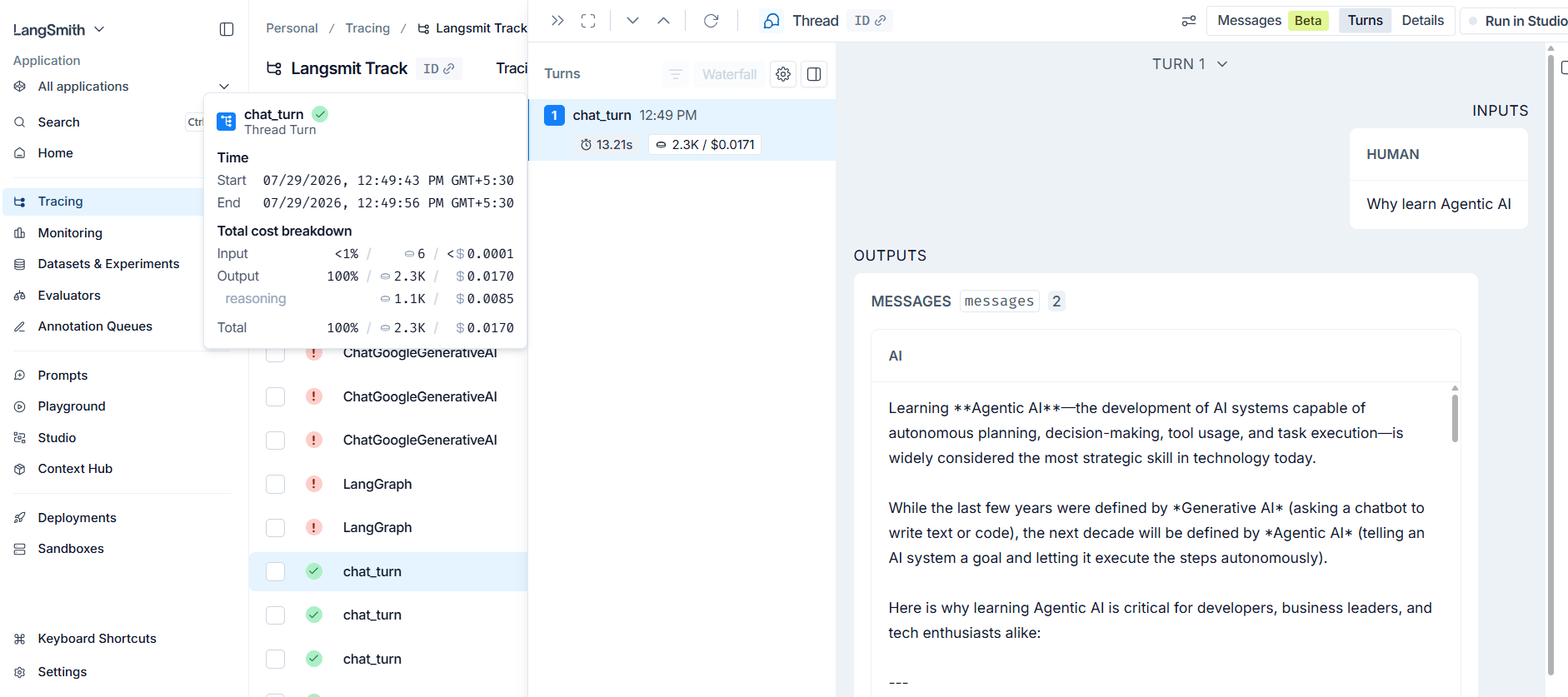Click the Keyboard Shortcuts command icon
The image size is (1568, 697).
coord(20,639)
